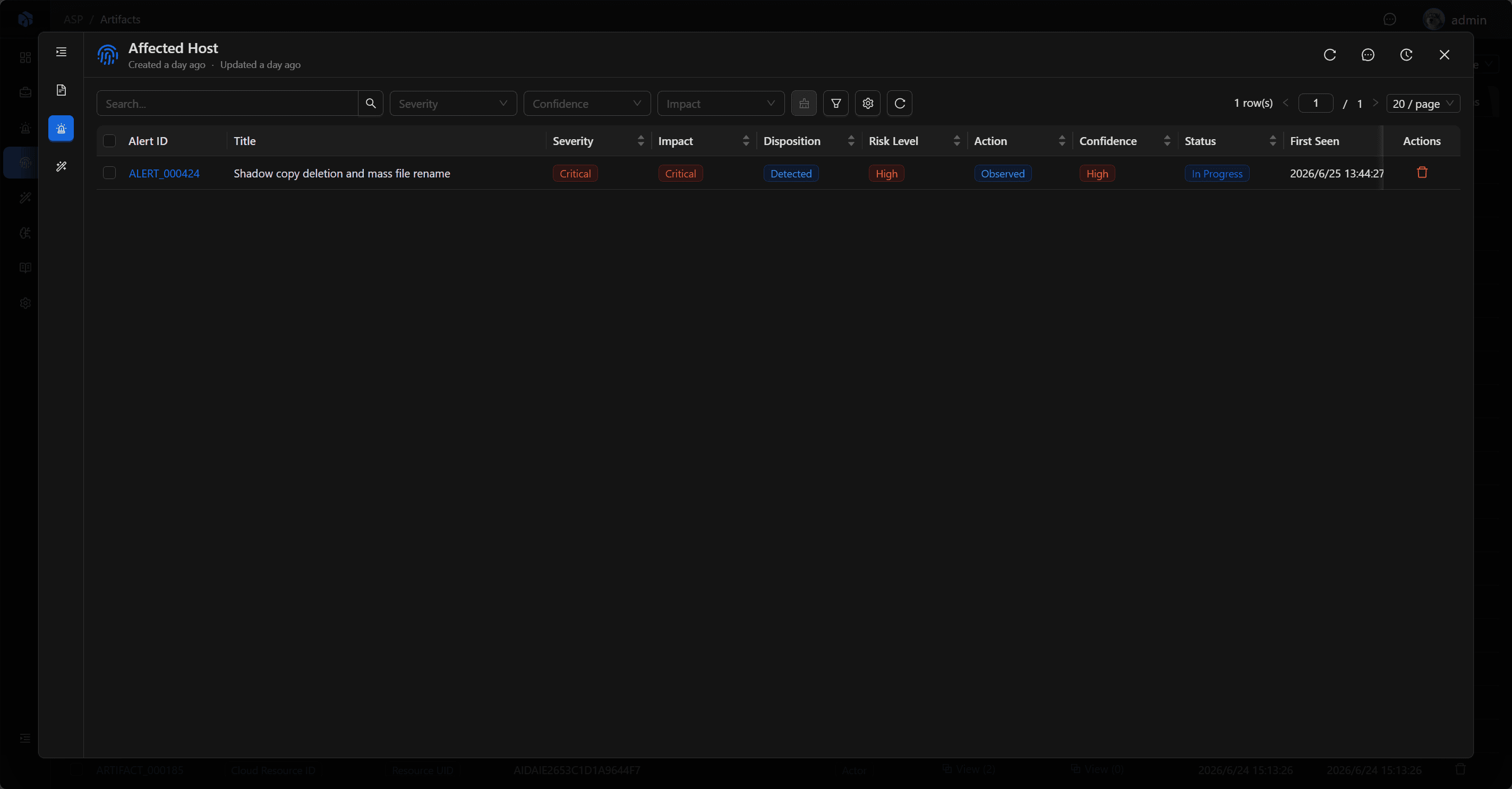Open the document details sidebar icon
Image resolution: width=1512 pixels, height=789 pixels.
coord(61,90)
